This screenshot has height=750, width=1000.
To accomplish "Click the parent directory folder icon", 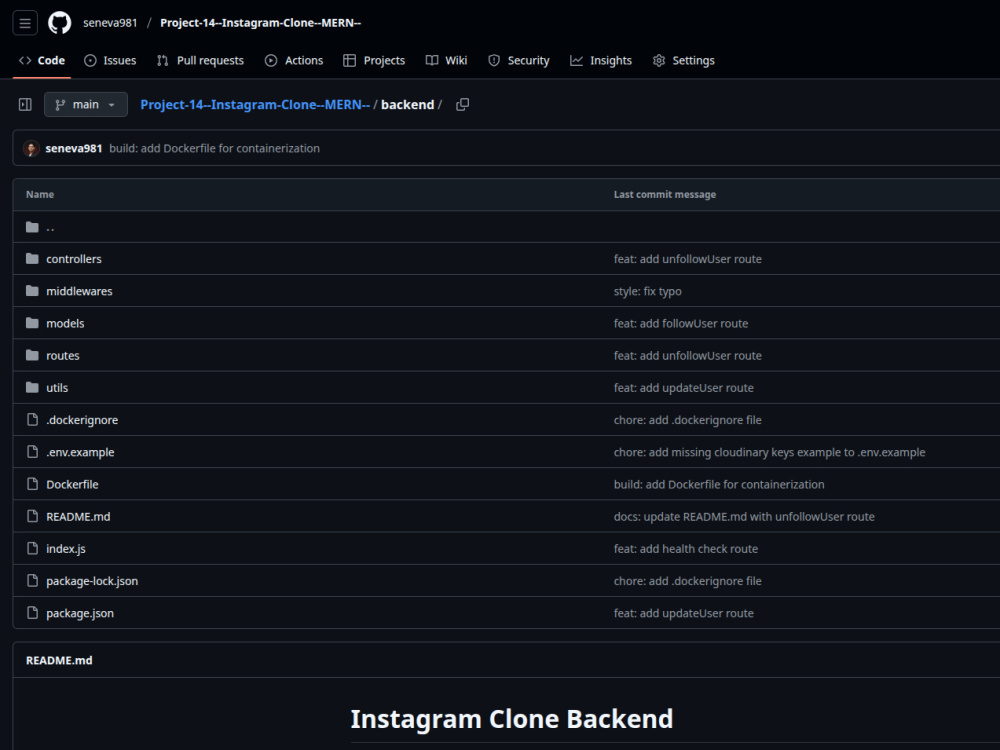I will 33,227.
